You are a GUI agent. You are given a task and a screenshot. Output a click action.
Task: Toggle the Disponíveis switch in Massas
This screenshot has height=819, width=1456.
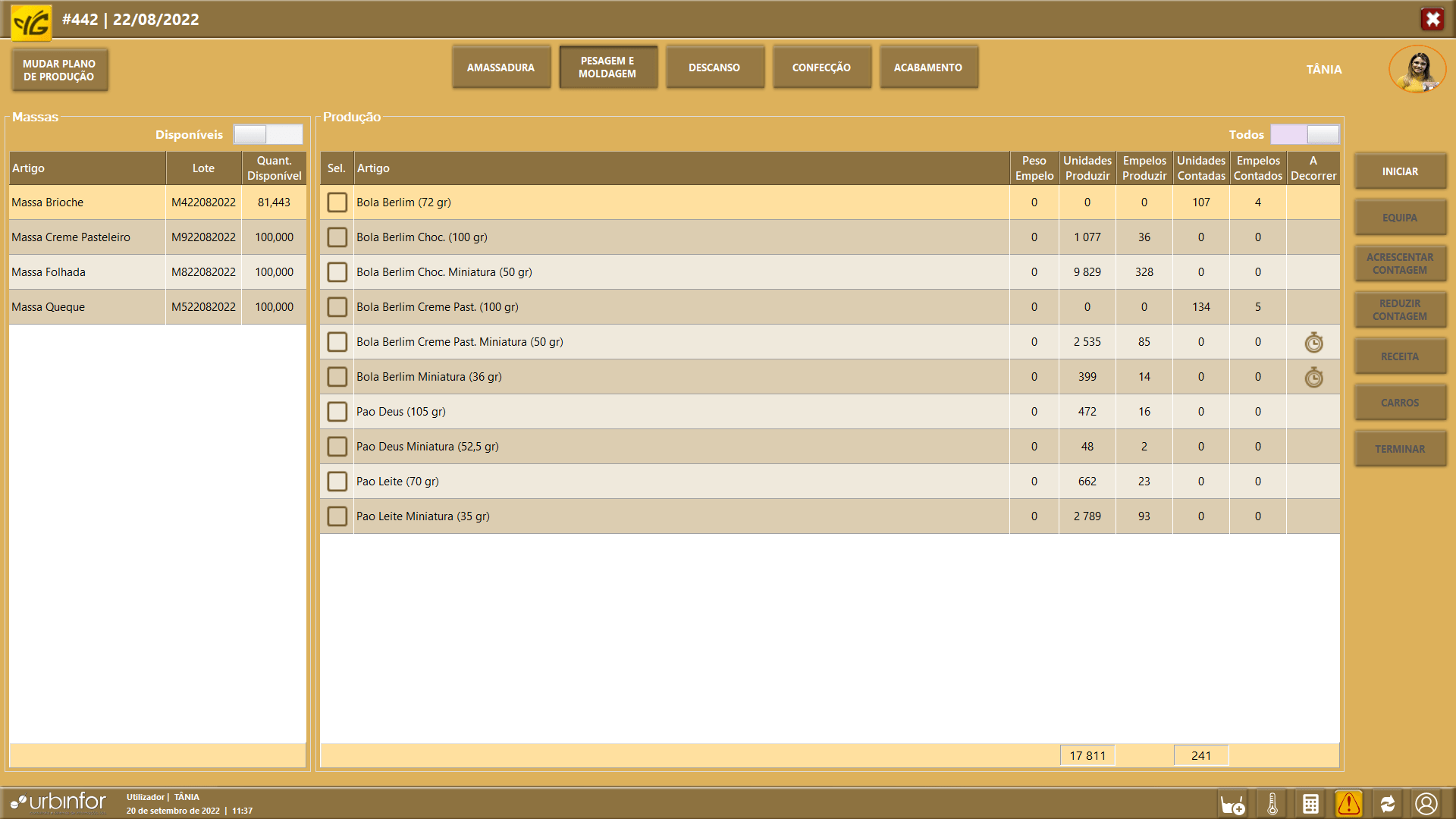pyautogui.click(x=268, y=135)
